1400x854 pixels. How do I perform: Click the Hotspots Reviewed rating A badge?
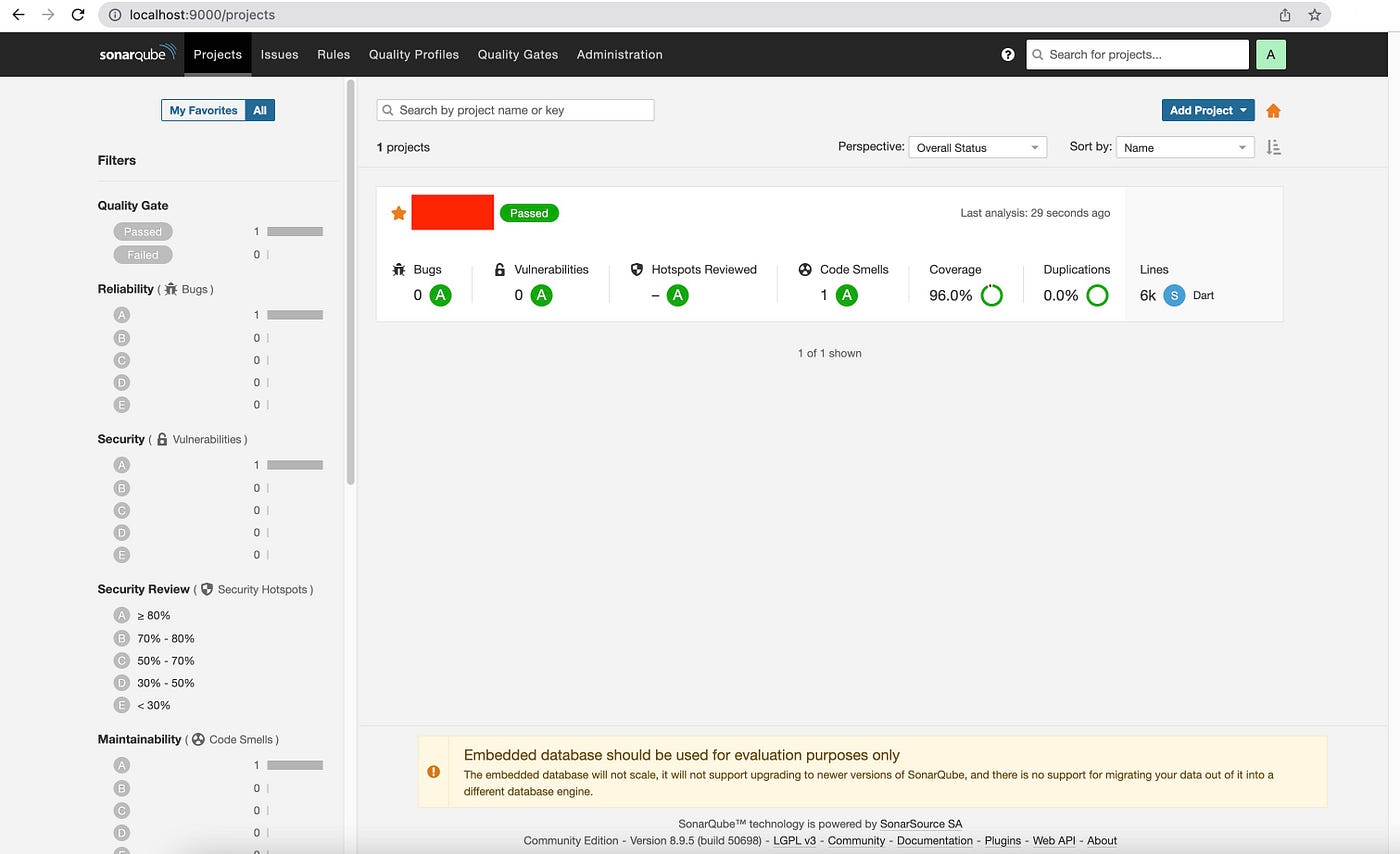click(677, 295)
